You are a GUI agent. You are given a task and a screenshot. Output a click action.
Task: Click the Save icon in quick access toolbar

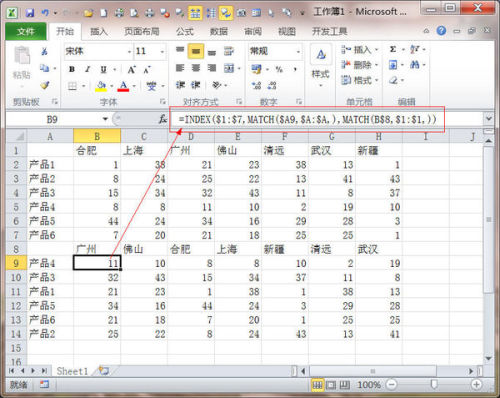pyautogui.click(x=30, y=13)
